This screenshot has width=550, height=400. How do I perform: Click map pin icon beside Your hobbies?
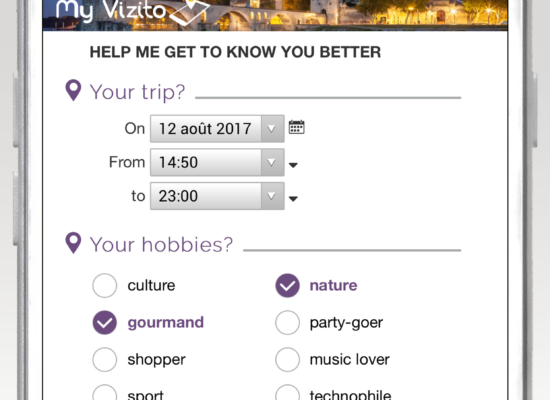73,242
